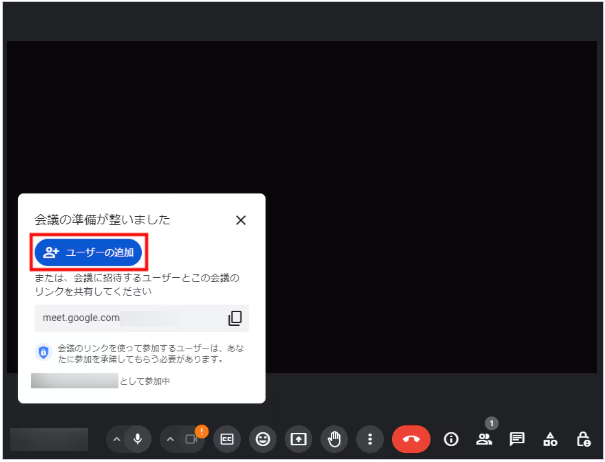Open host controls lock icon
Viewport: 605px width, 462px height.
(x=583, y=439)
